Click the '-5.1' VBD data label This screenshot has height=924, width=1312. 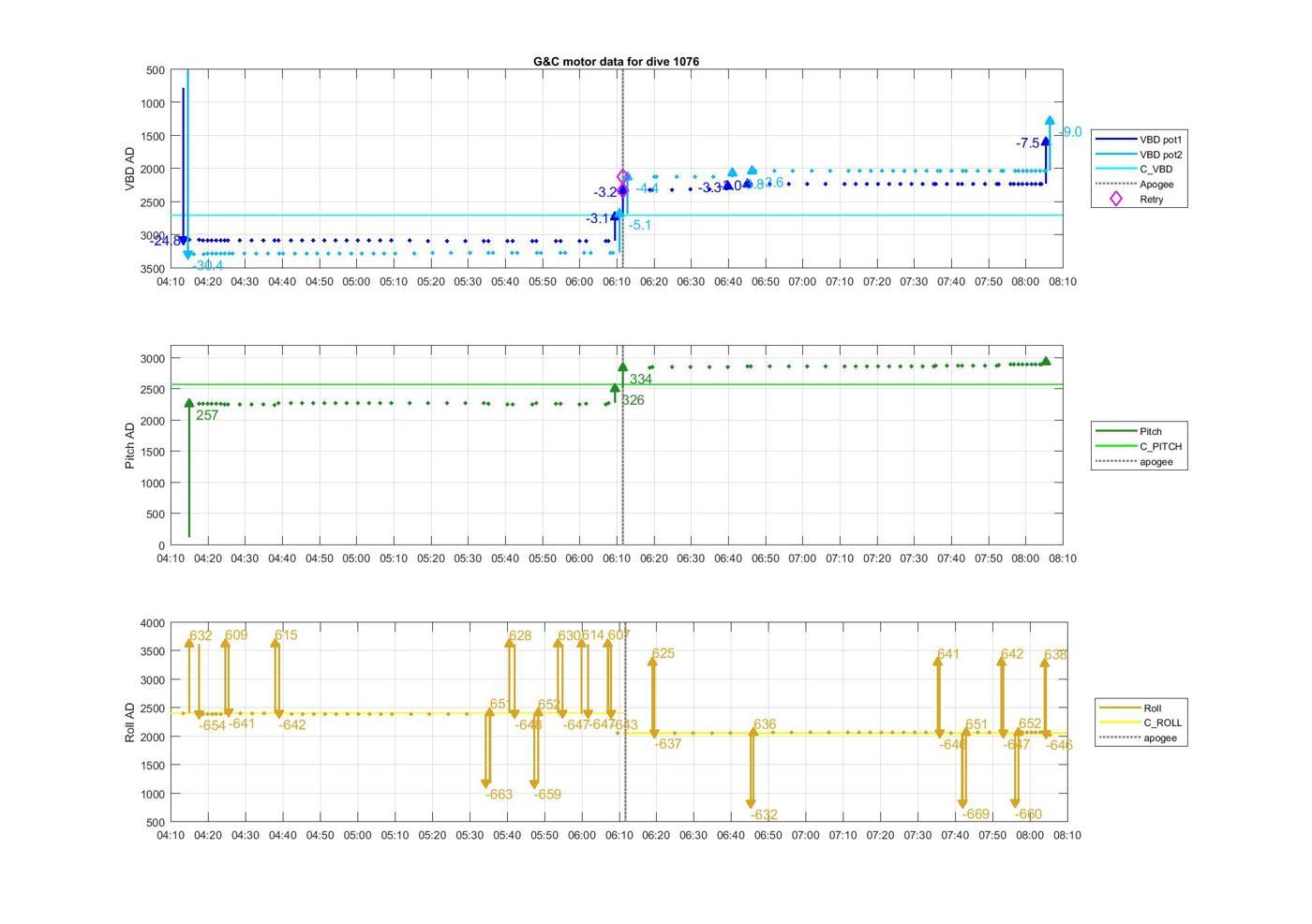[x=639, y=225]
